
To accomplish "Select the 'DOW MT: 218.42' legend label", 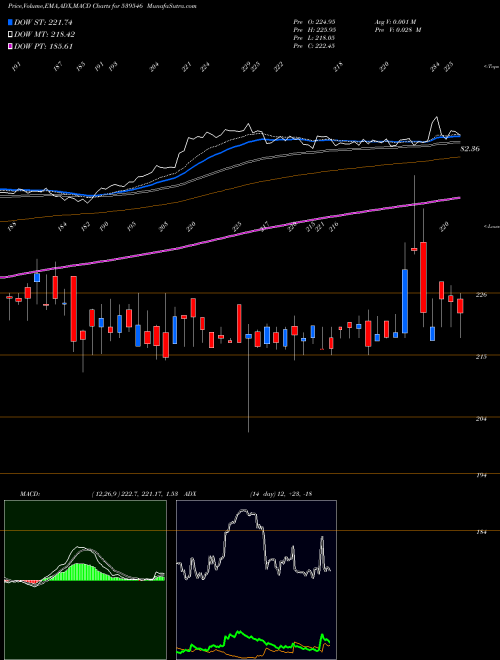I will (45, 34).
